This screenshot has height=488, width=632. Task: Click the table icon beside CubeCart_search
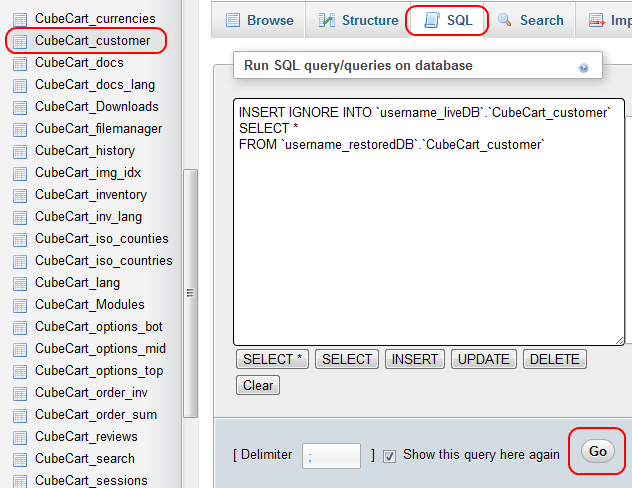point(20,459)
